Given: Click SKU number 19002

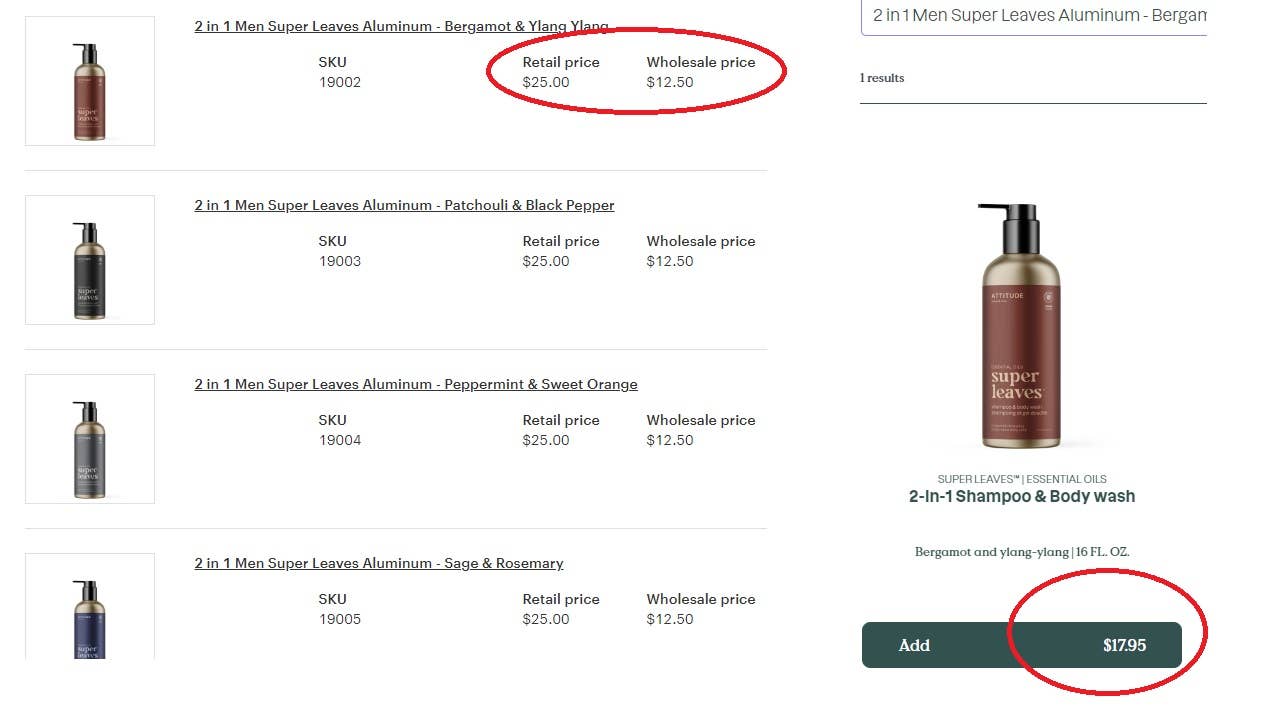Looking at the screenshot, I should pos(340,82).
